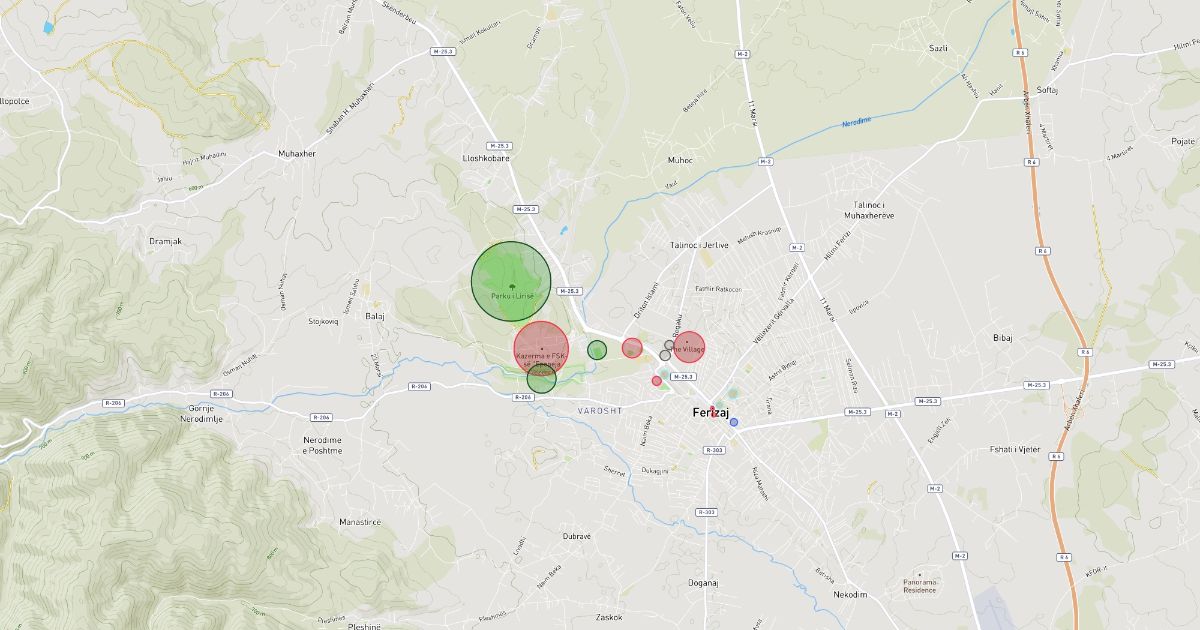The image size is (1200, 630).
Task: Select the Panorama Residence label
Action: coord(919,586)
